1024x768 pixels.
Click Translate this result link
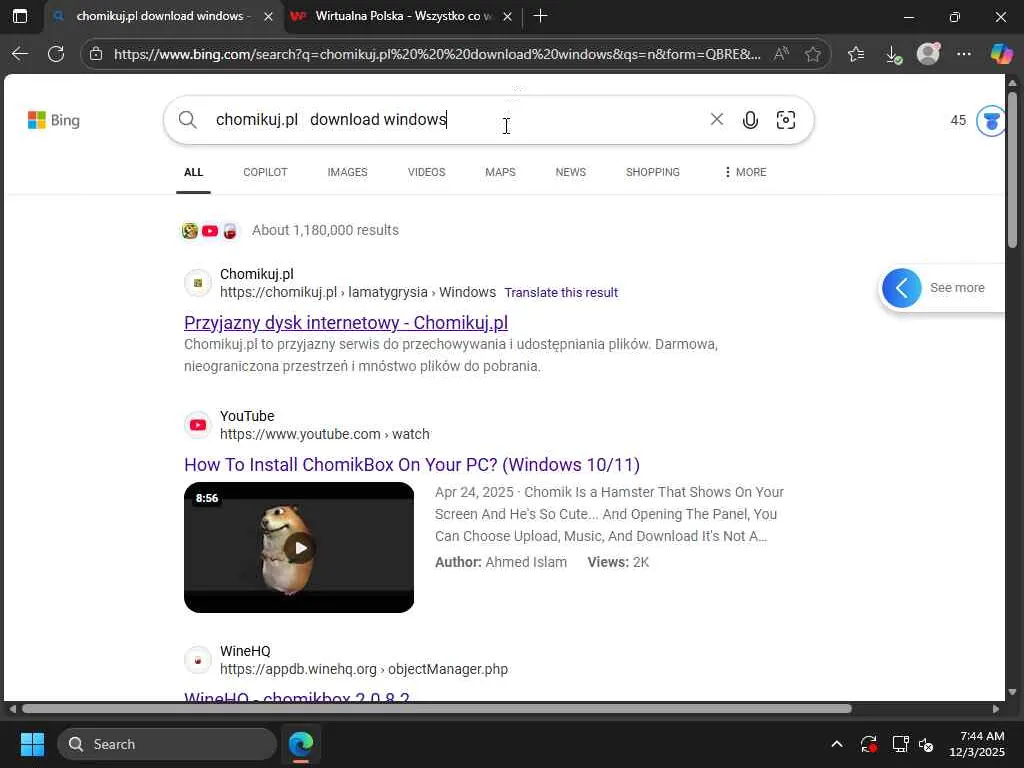[561, 293]
